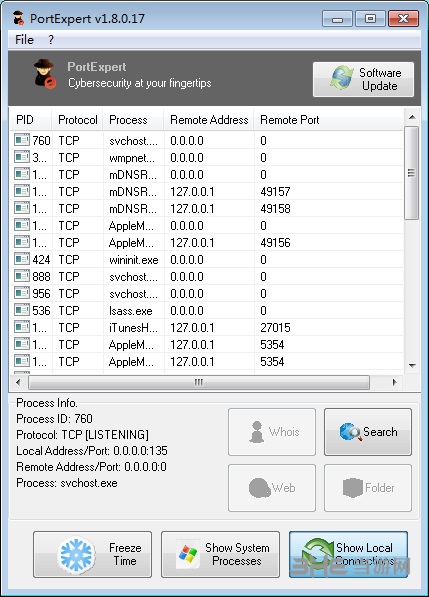Viewport: 429px width, 597px height.
Task: Select process icon of wmpnet row
Action: pos(22,157)
